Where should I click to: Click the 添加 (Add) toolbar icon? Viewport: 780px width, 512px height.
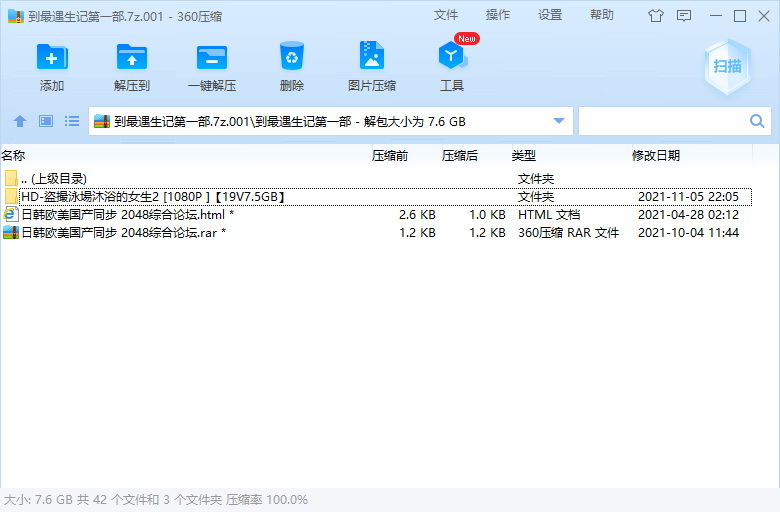click(52, 58)
